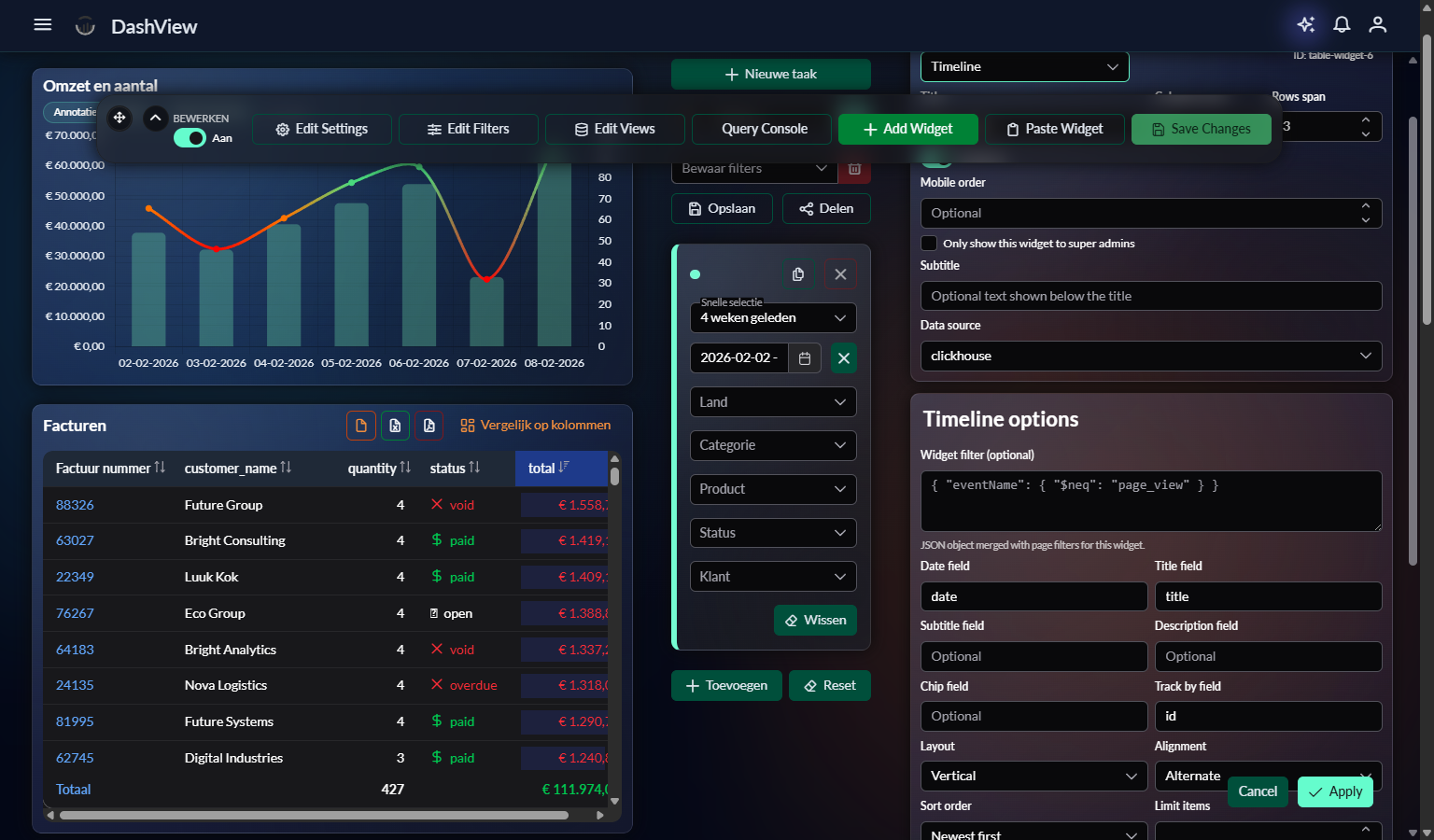
Task: Click the calendar icon in the date picker
Action: 804,357
